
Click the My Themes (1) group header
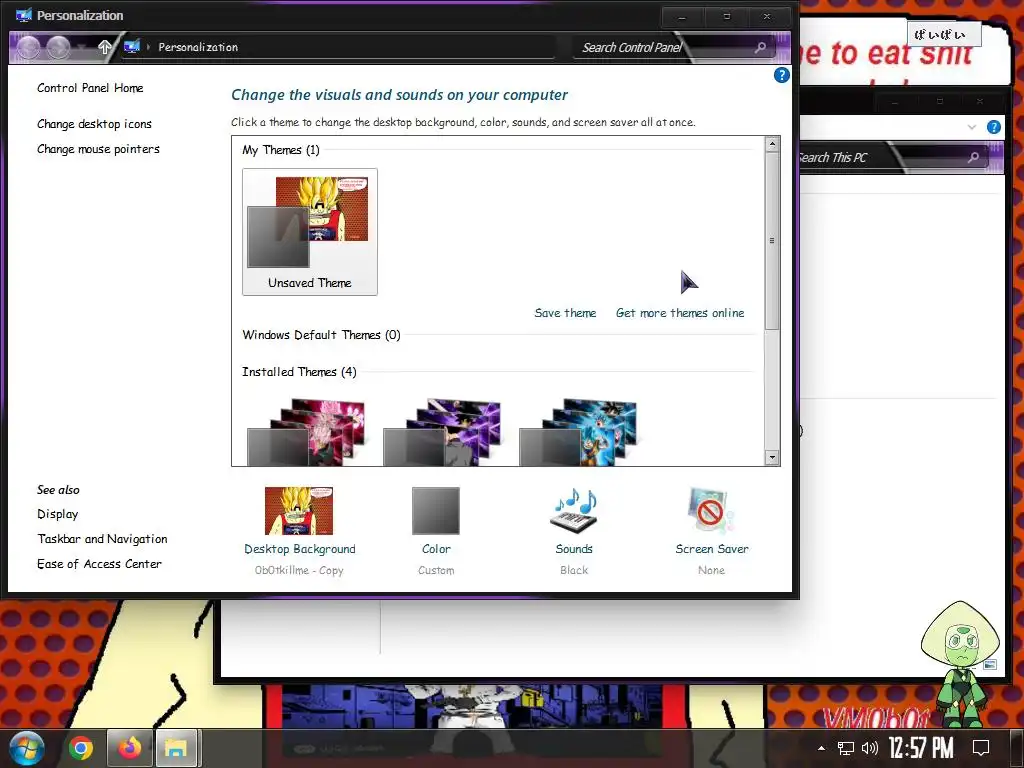coord(281,150)
